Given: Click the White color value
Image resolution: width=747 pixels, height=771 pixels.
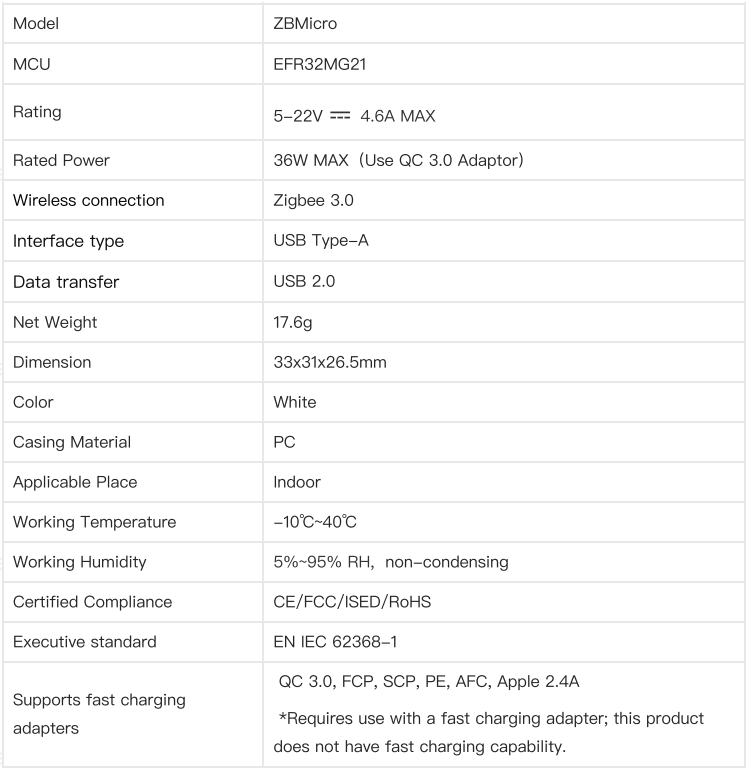Looking at the screenshot, I should (295, 402).
